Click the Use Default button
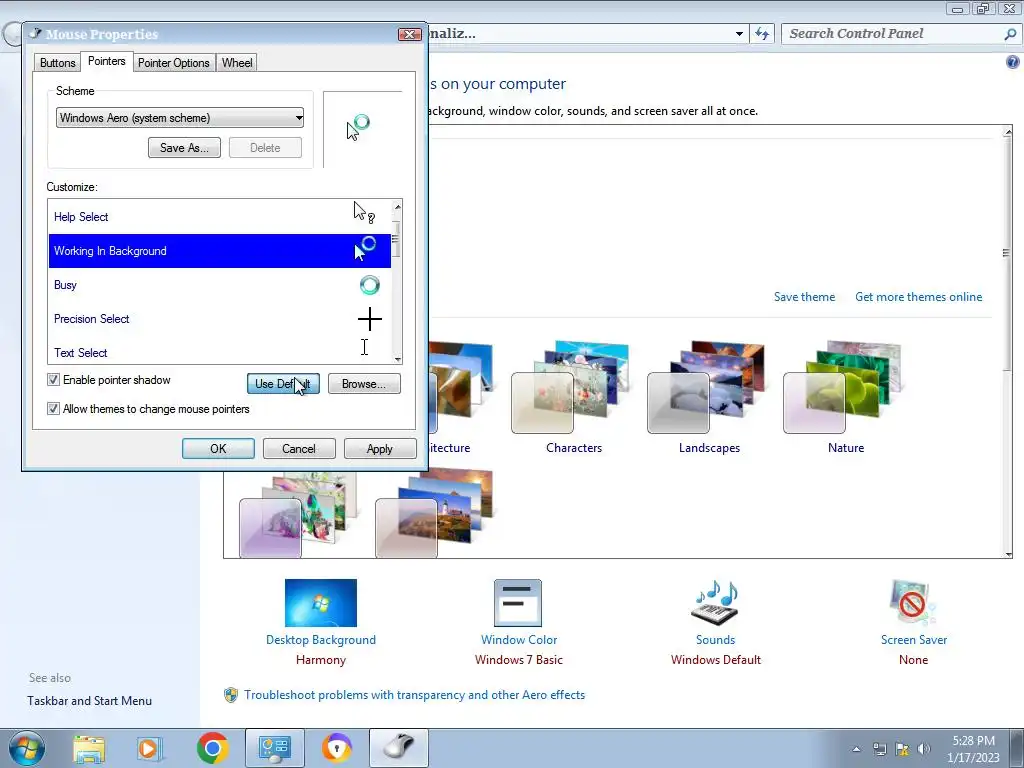1024x768 pixels. (283, 383)
